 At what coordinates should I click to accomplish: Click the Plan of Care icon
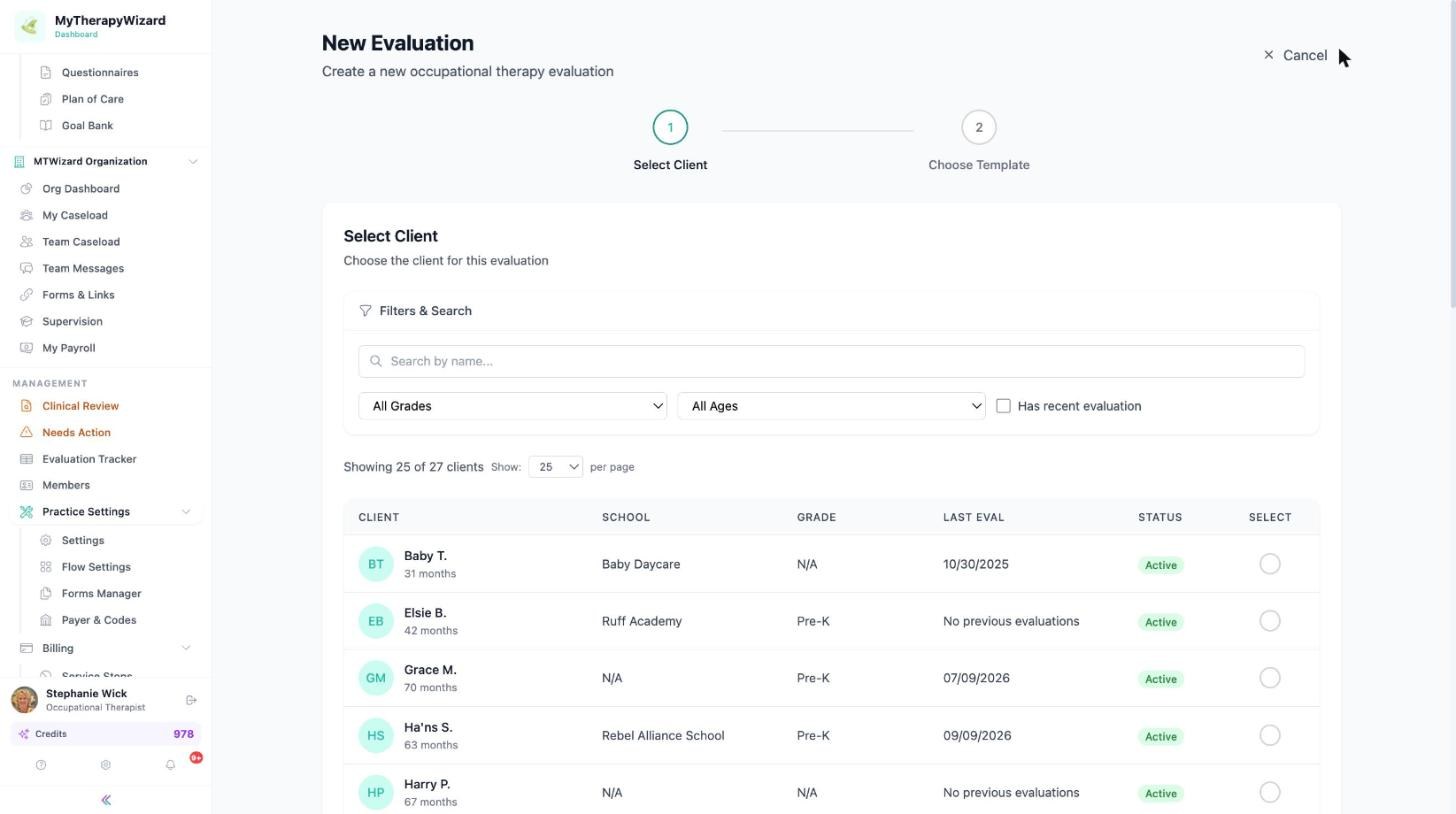(x=46, y=99)
